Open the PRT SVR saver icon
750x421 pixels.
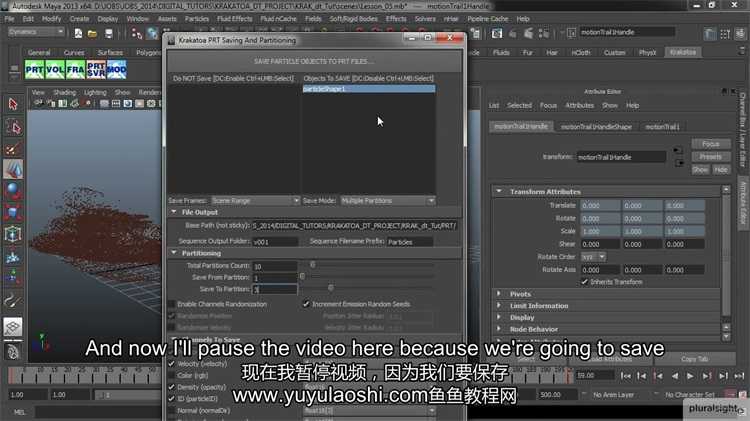pos(96,70)
